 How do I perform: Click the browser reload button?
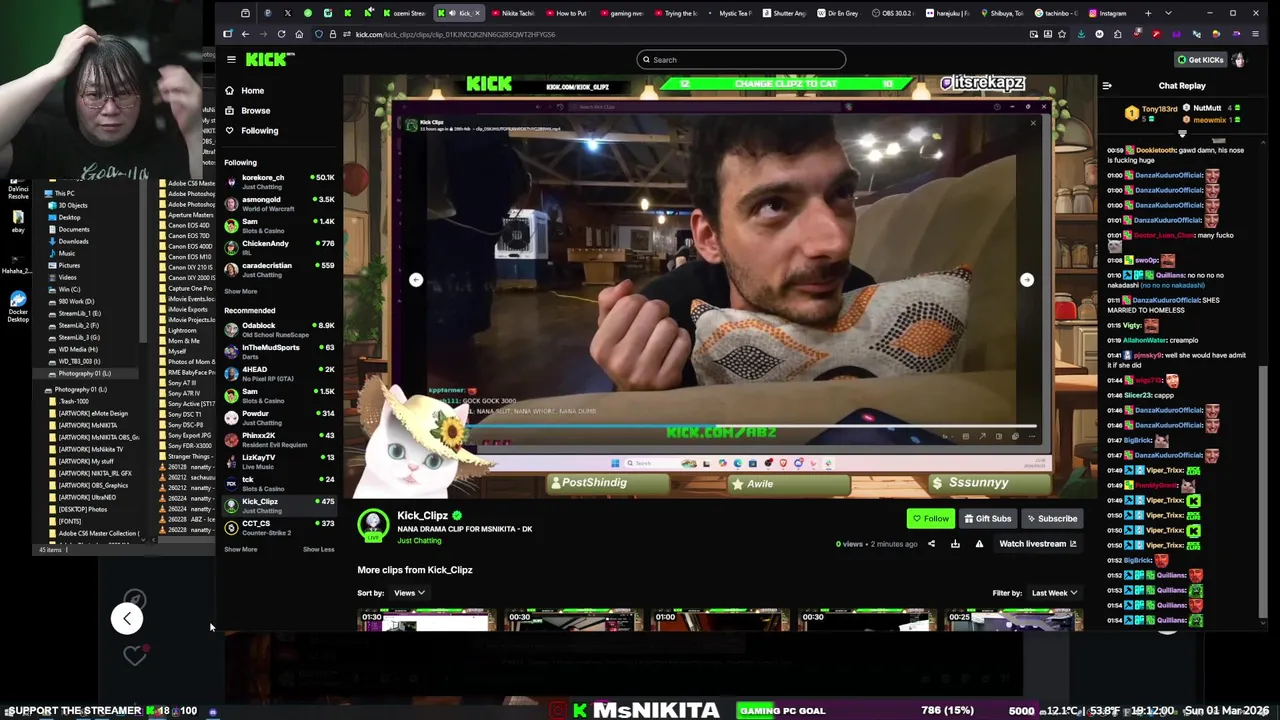[281, 34]
